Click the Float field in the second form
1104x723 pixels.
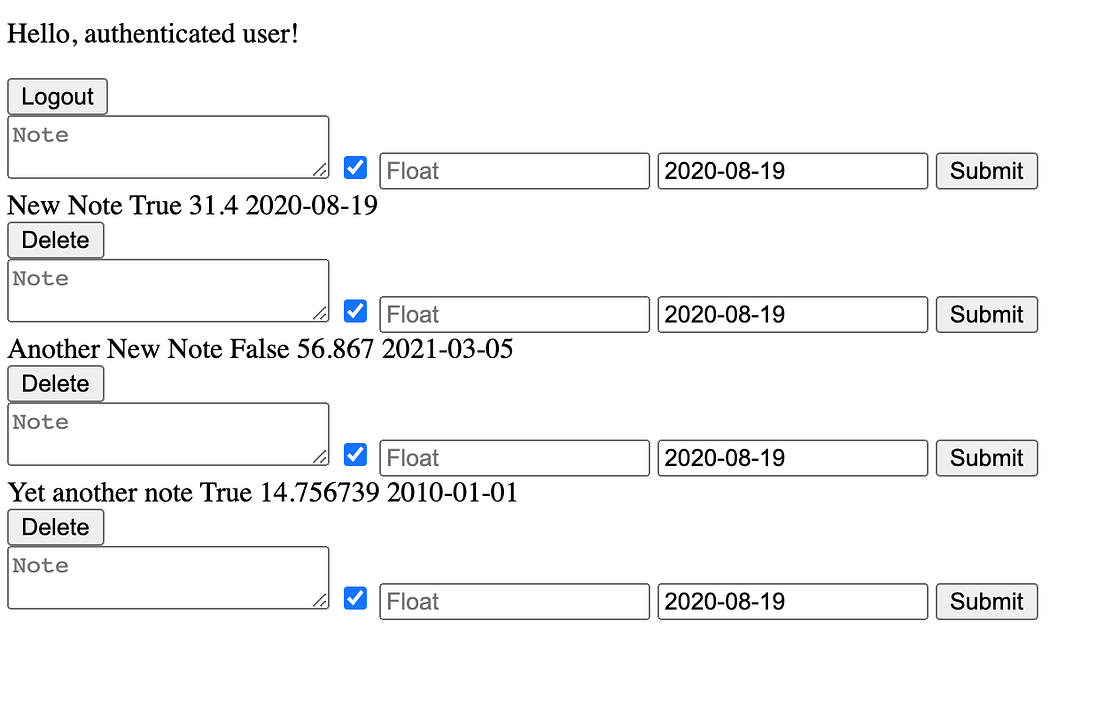514,314
